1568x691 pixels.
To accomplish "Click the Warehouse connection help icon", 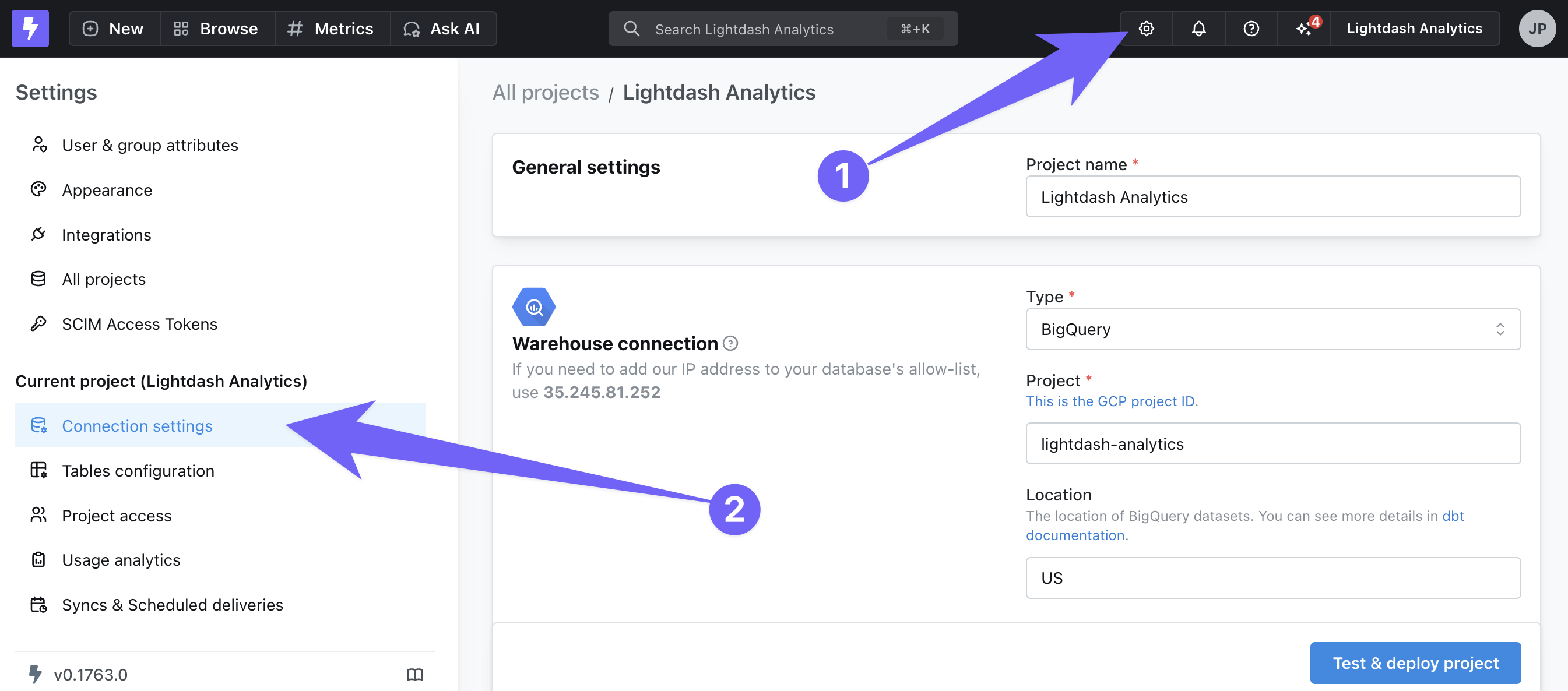I will 730,344.
